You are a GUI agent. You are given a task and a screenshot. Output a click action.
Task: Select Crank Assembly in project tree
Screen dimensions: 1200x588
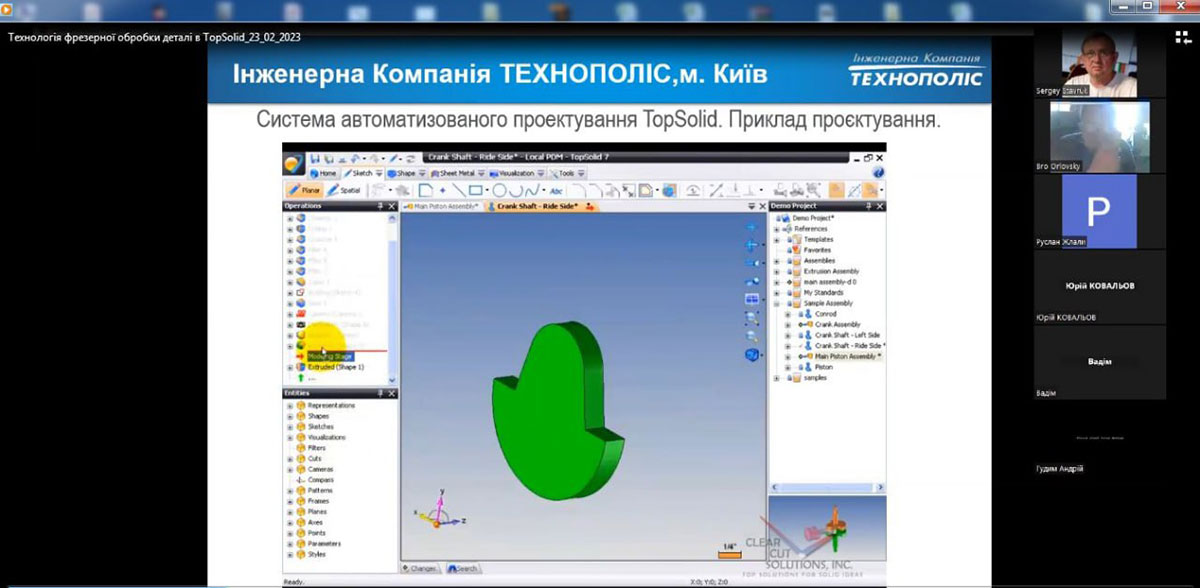click(x=837, y=324)
